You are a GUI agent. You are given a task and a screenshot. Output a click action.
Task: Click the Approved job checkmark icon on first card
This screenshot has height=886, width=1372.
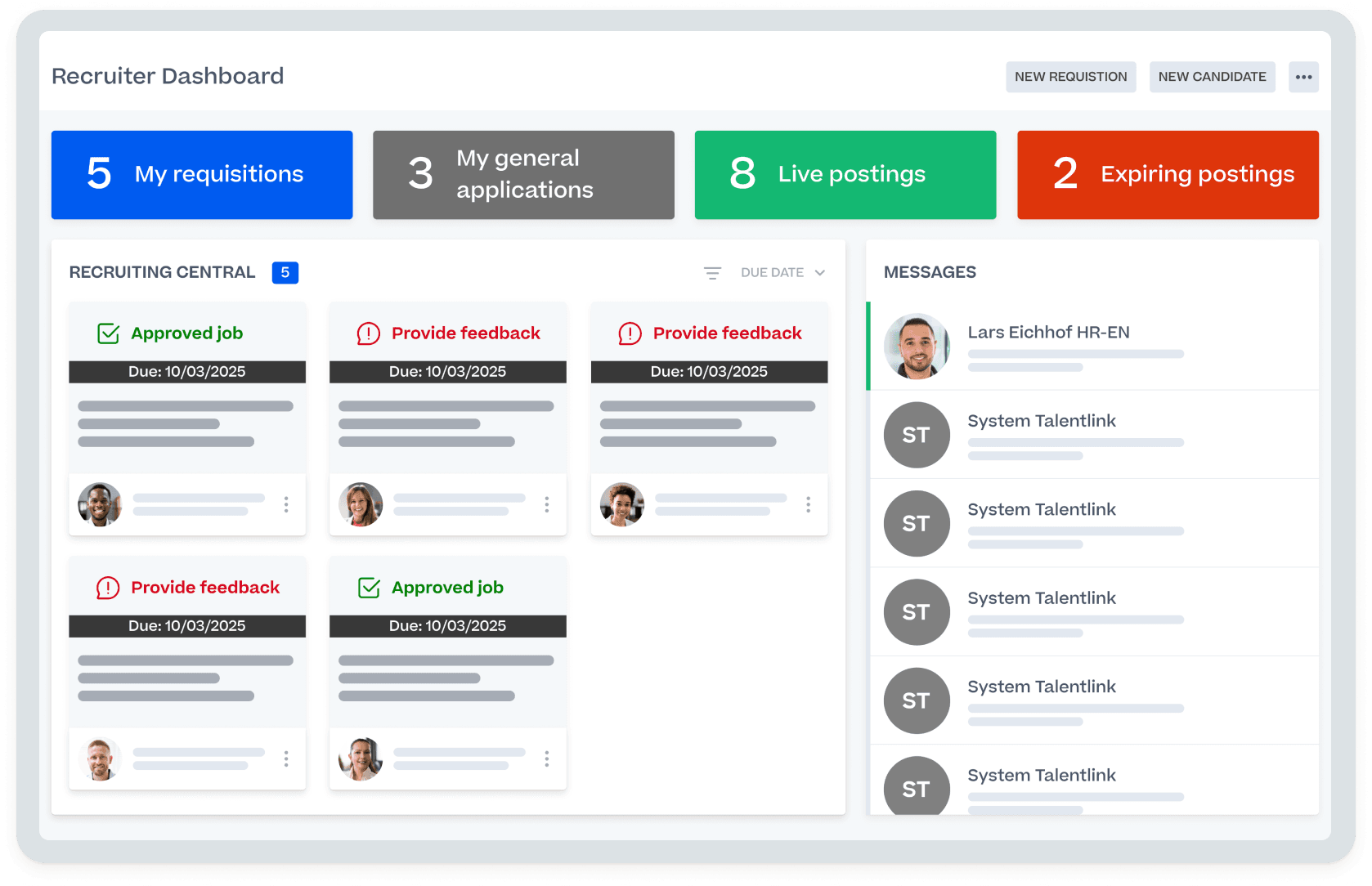107,333
